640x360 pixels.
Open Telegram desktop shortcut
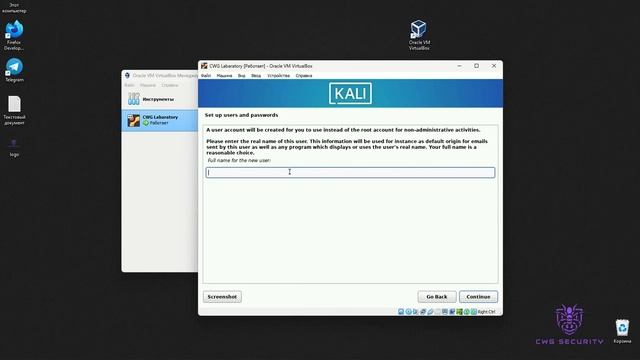pos(14,70)
